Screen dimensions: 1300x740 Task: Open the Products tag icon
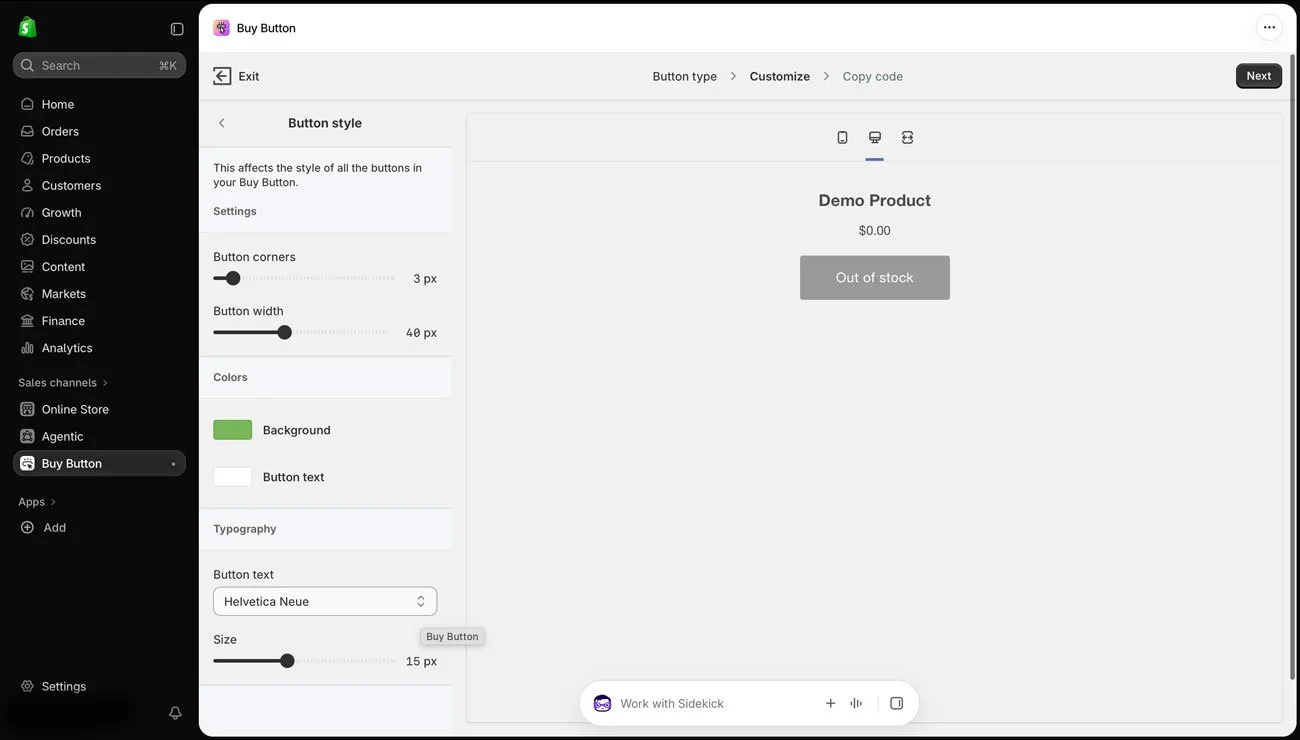point(27,158)
